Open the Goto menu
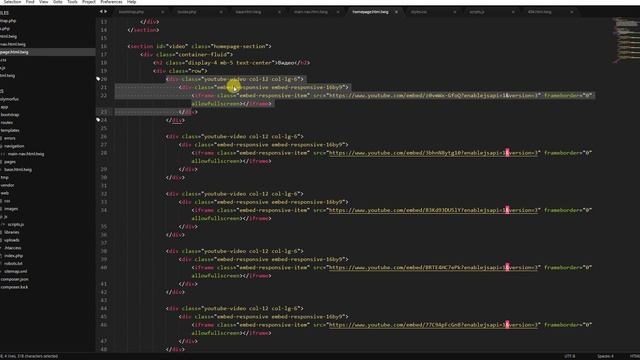Viewport: 640px width, 360px height. pos(58,2)
